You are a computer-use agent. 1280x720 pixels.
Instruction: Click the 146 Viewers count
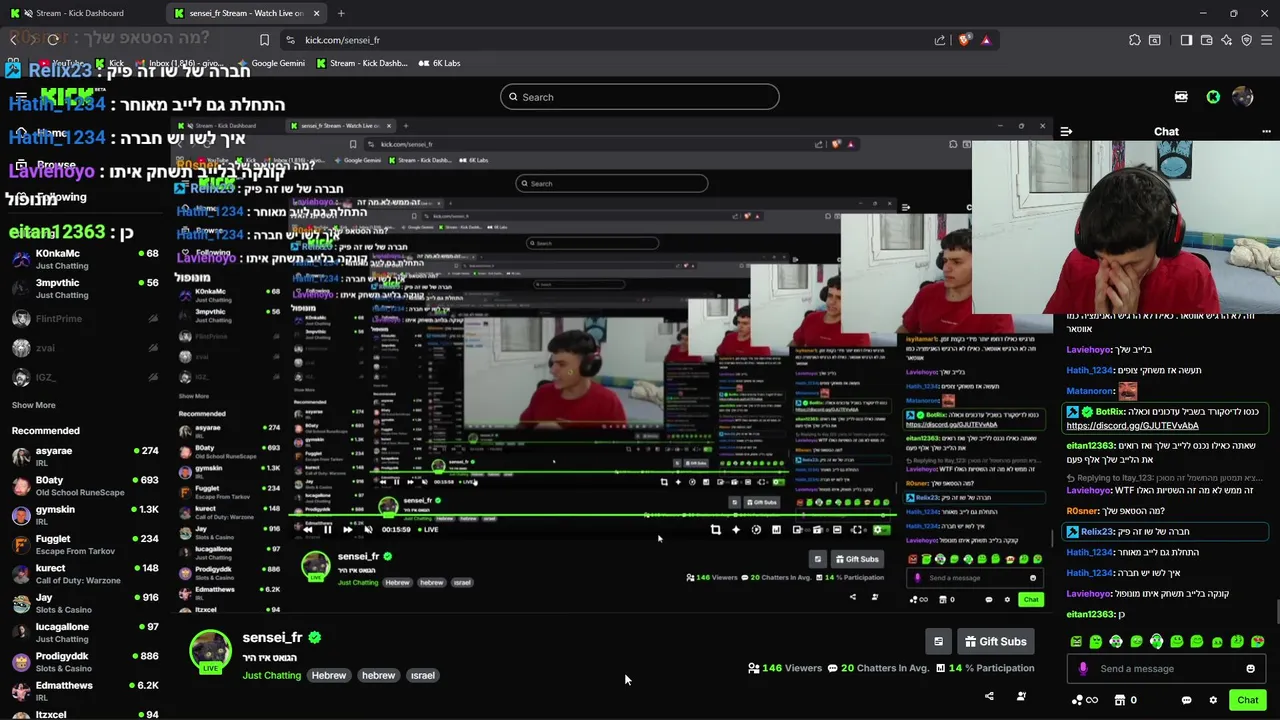coord(785,668)
